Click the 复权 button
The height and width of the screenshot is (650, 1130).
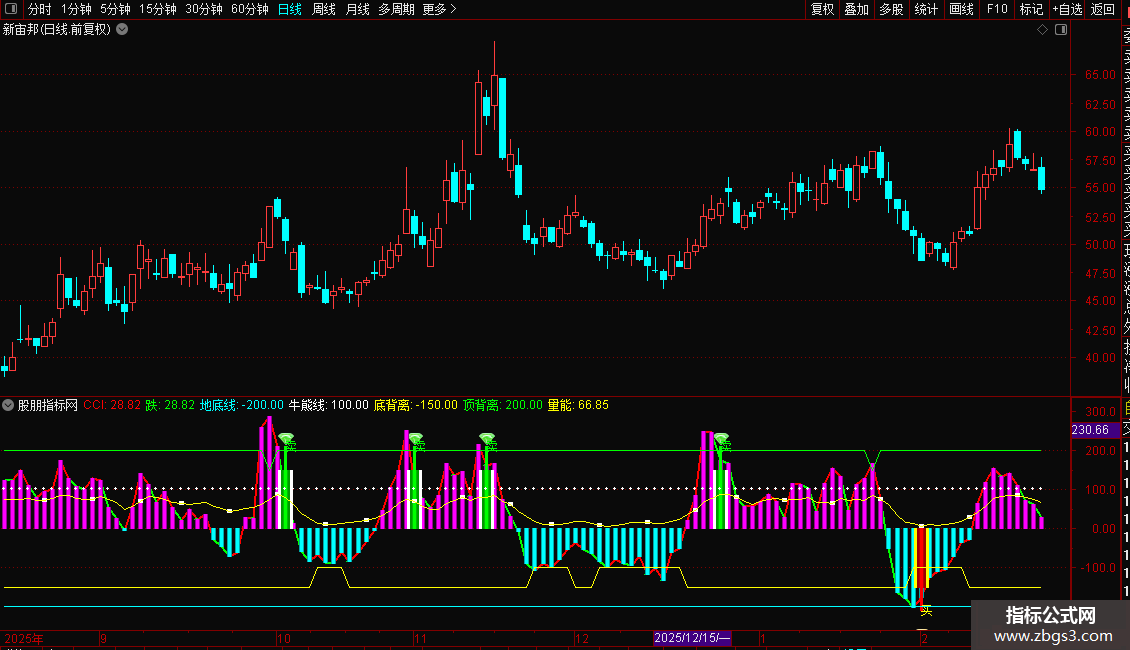click(822, 9)
